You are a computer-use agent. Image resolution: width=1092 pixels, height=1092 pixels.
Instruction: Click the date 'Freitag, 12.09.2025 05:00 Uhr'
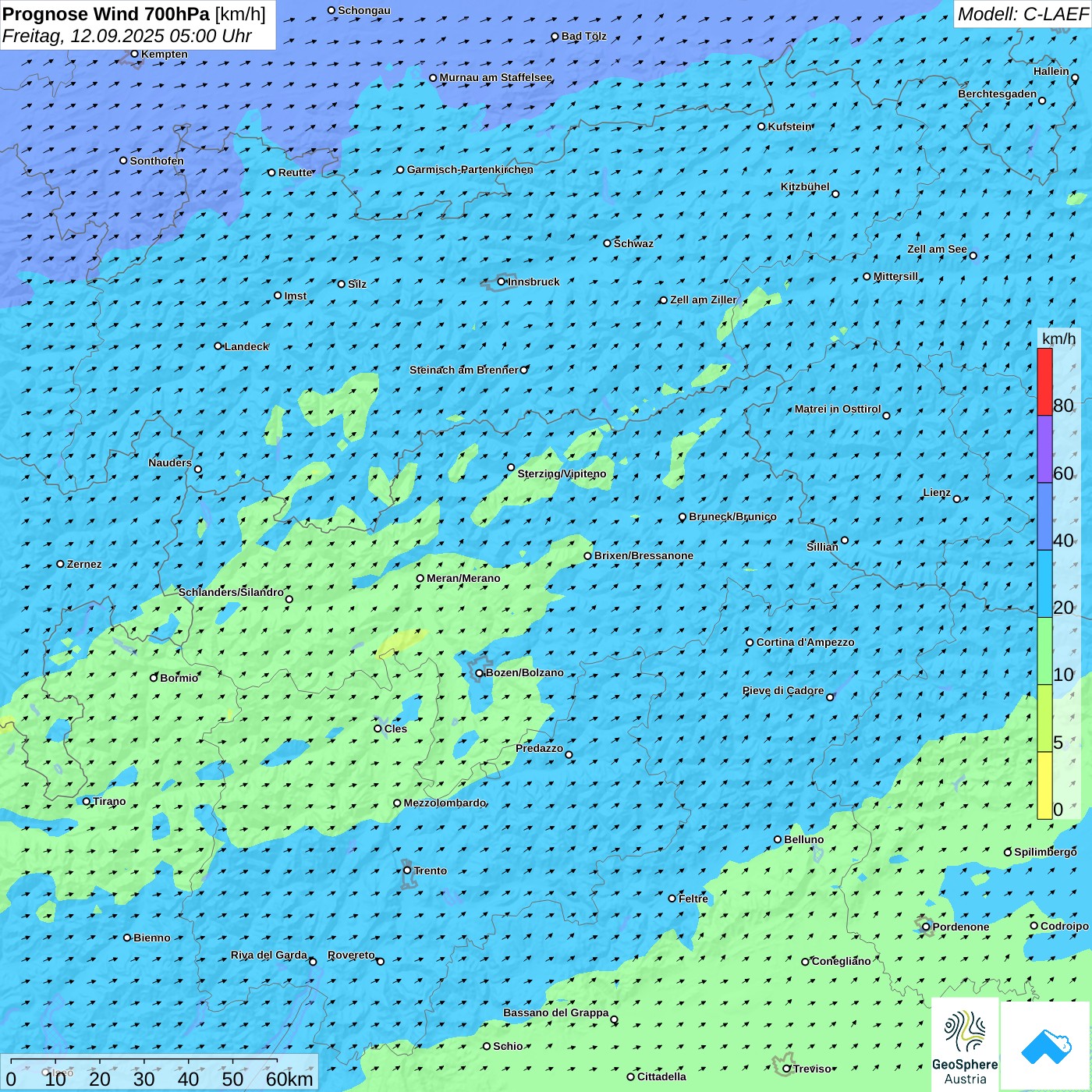tap(127, 36)
